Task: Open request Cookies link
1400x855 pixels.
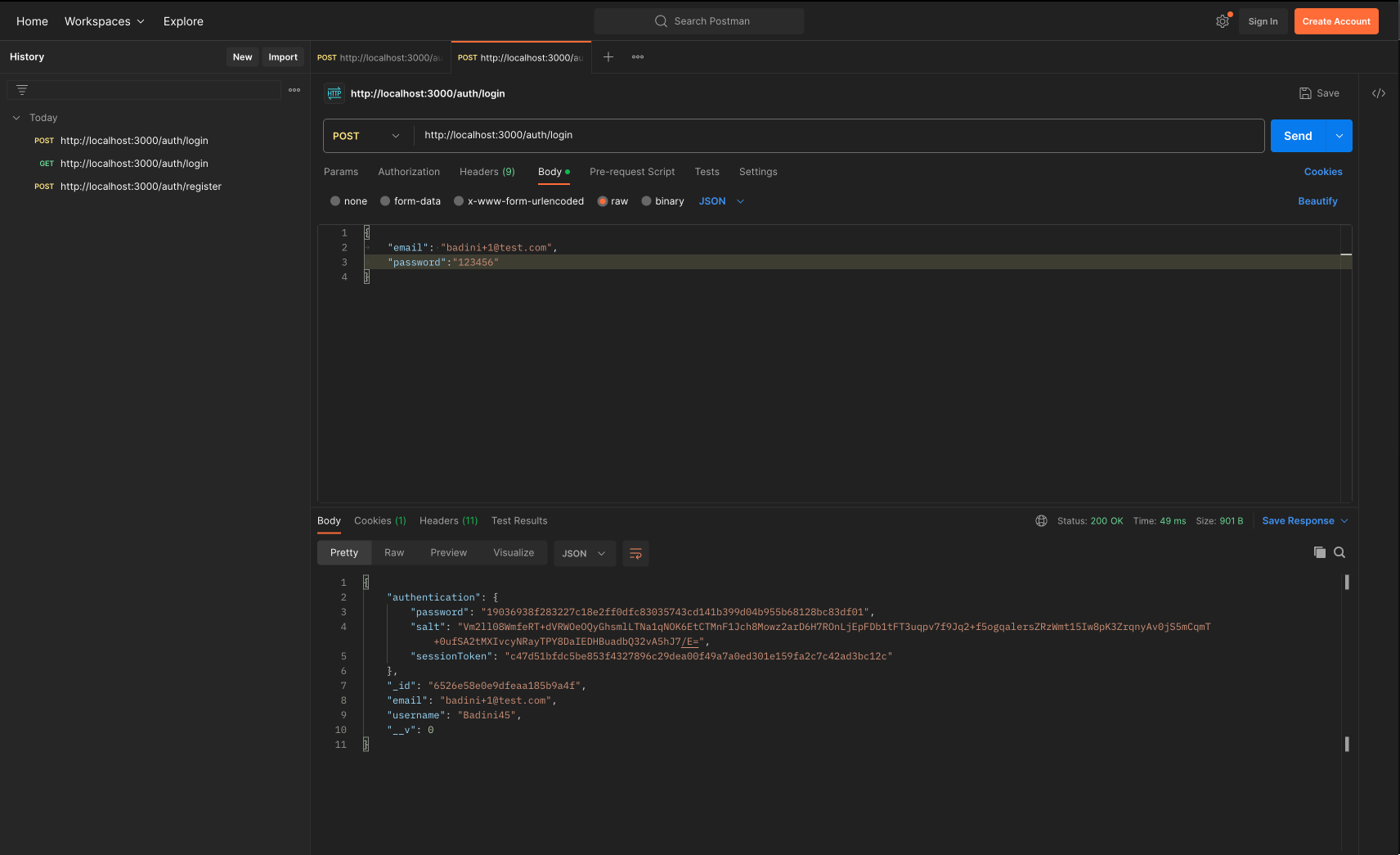Action: pos(1323,172)
